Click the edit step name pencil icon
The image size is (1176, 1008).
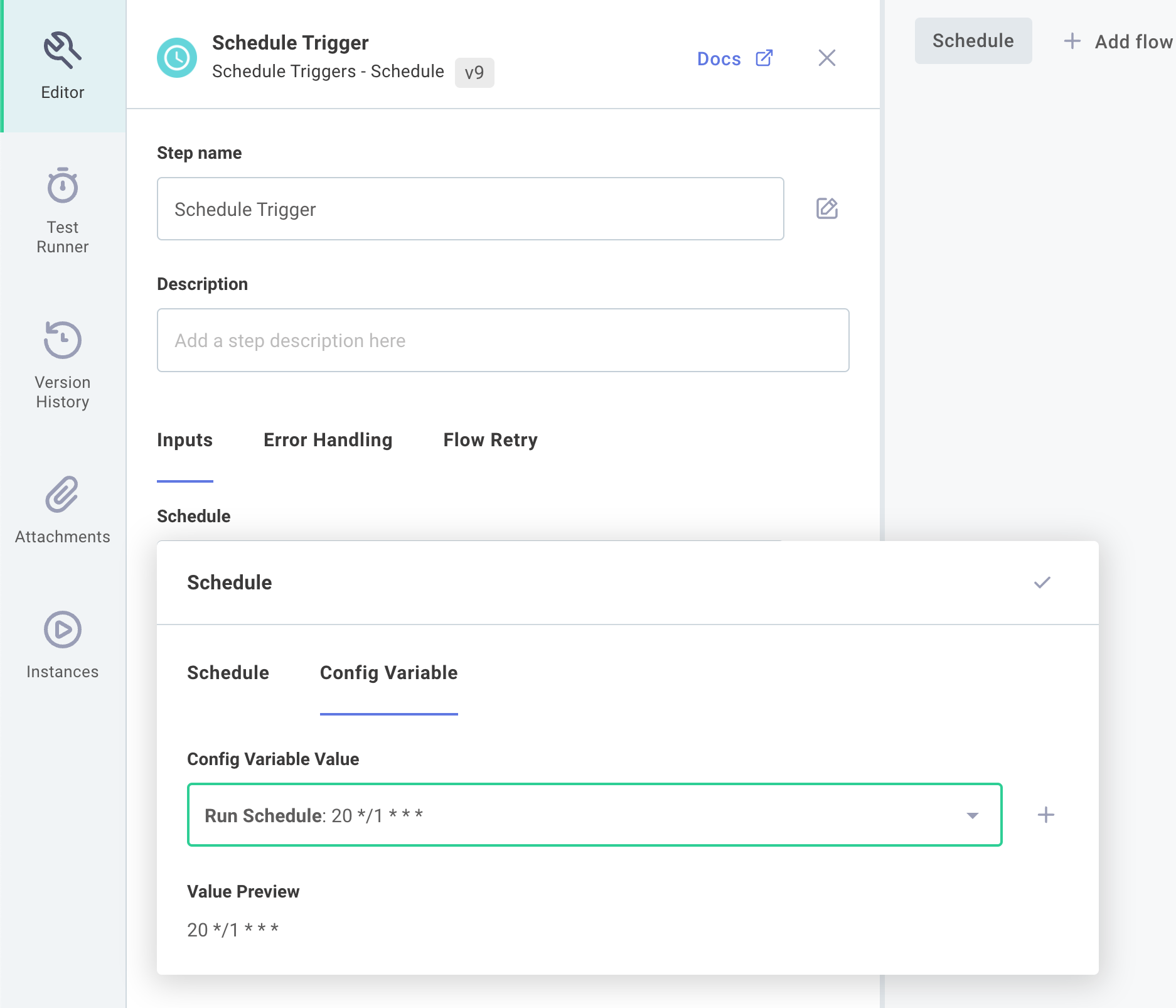coord(827,208)
